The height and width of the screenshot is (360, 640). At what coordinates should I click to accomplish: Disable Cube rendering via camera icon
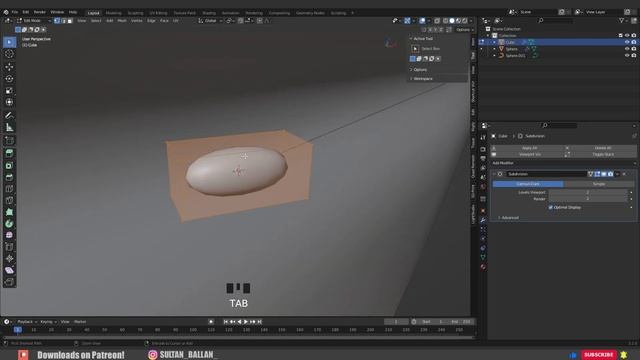[x=634, y=42]
